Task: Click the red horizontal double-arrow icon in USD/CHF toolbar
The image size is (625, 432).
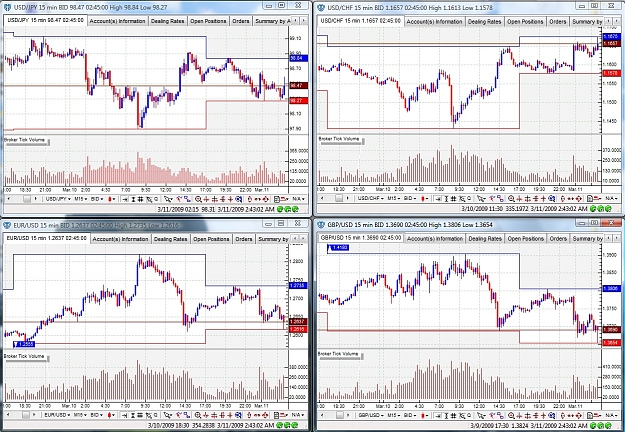Action: click(x=570, y=199)
